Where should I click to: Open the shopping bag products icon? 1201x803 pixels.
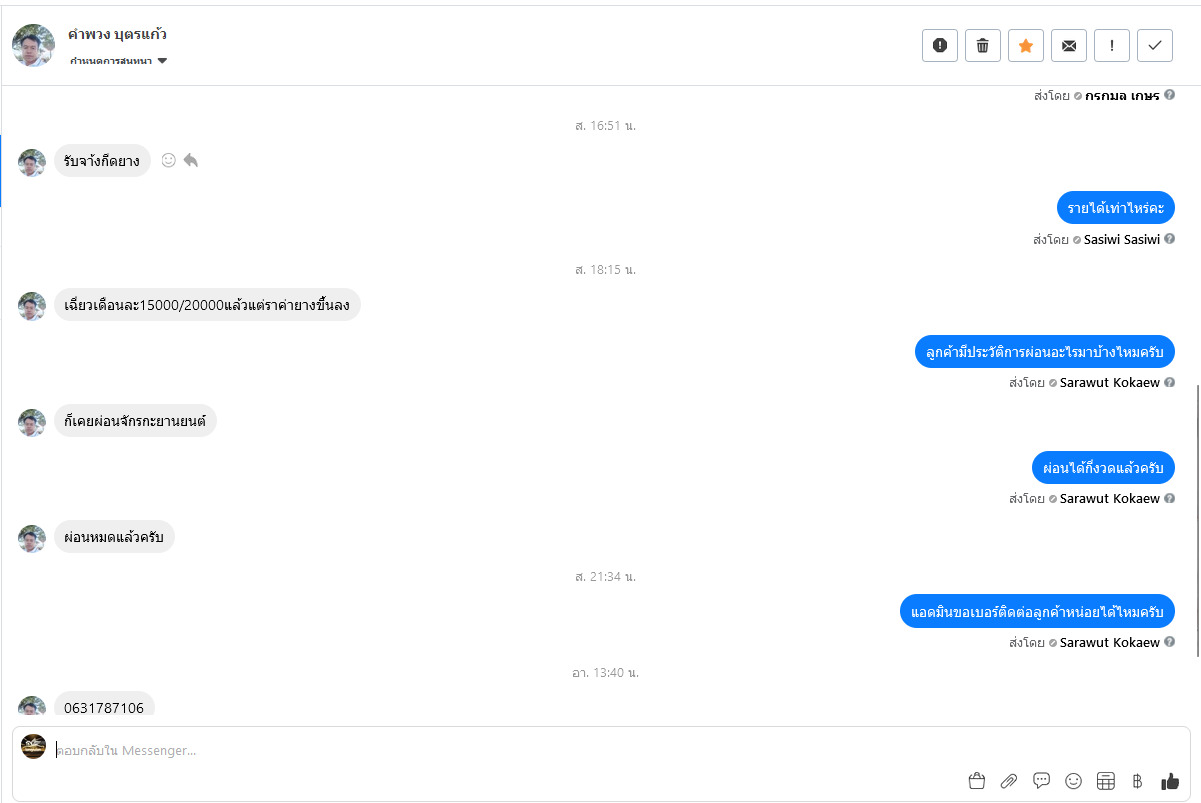pyautogui.click(x=977, y=781)
